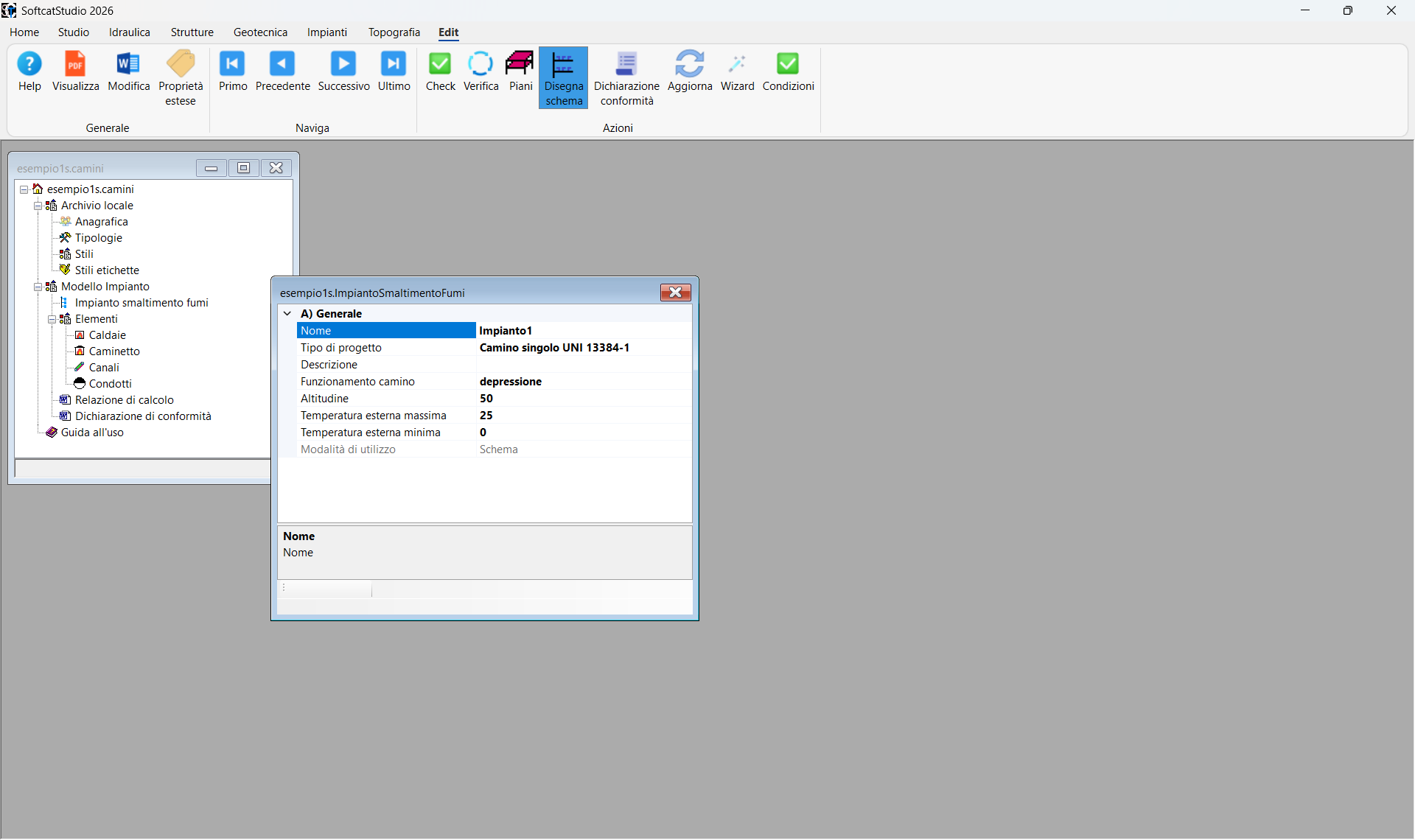
Task: Click the Visualizza PDF icon
Action: [75, 71]
